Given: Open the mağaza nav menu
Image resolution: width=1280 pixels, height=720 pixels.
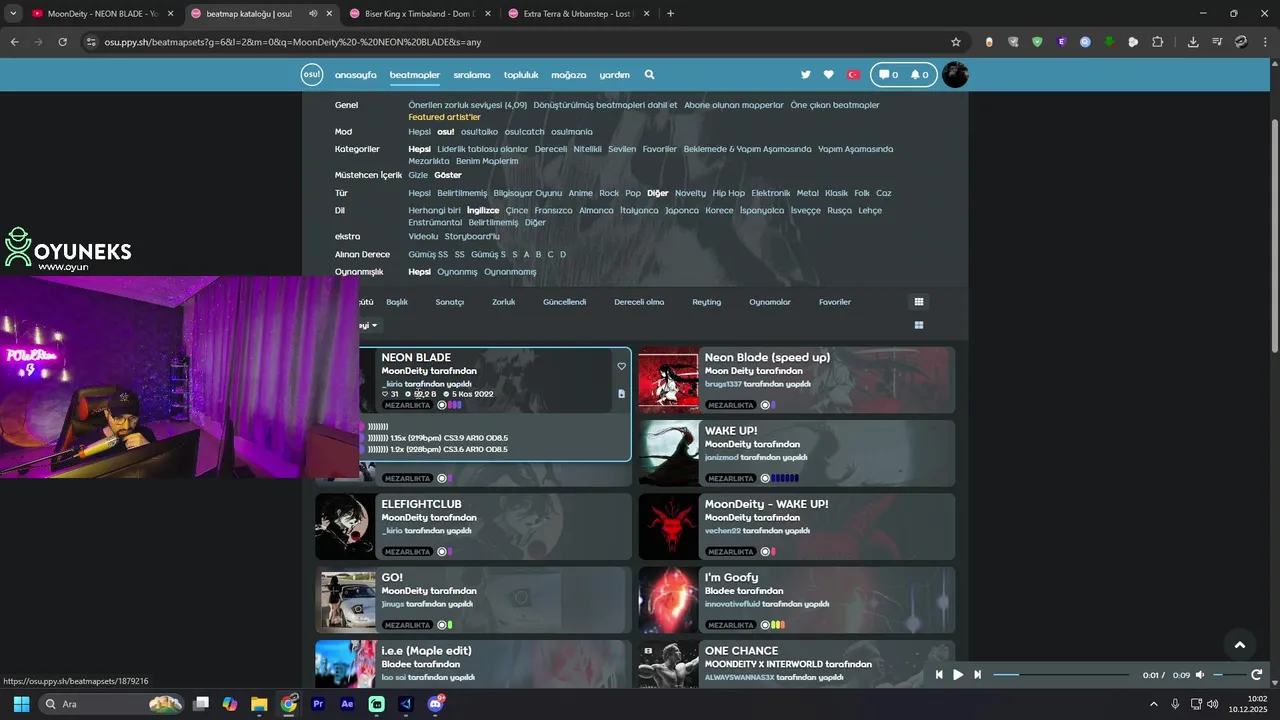Looking at the screenshot, I should click(x=569, y=75).
